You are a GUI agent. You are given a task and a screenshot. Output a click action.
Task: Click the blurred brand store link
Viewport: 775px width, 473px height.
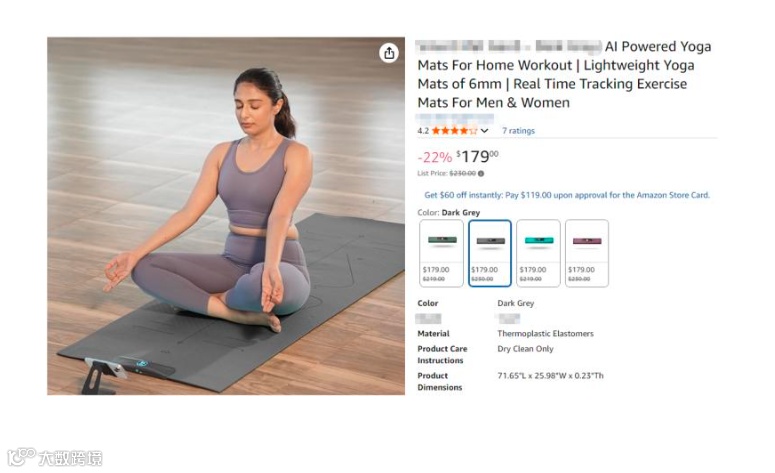(455, 118)
